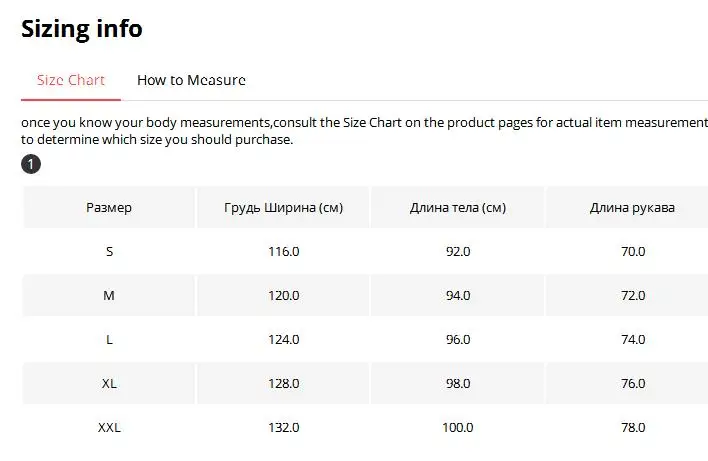Open the How to Measure tab
Image resolution: width=708 pixels, height=461 pixels.
point(191,80)
